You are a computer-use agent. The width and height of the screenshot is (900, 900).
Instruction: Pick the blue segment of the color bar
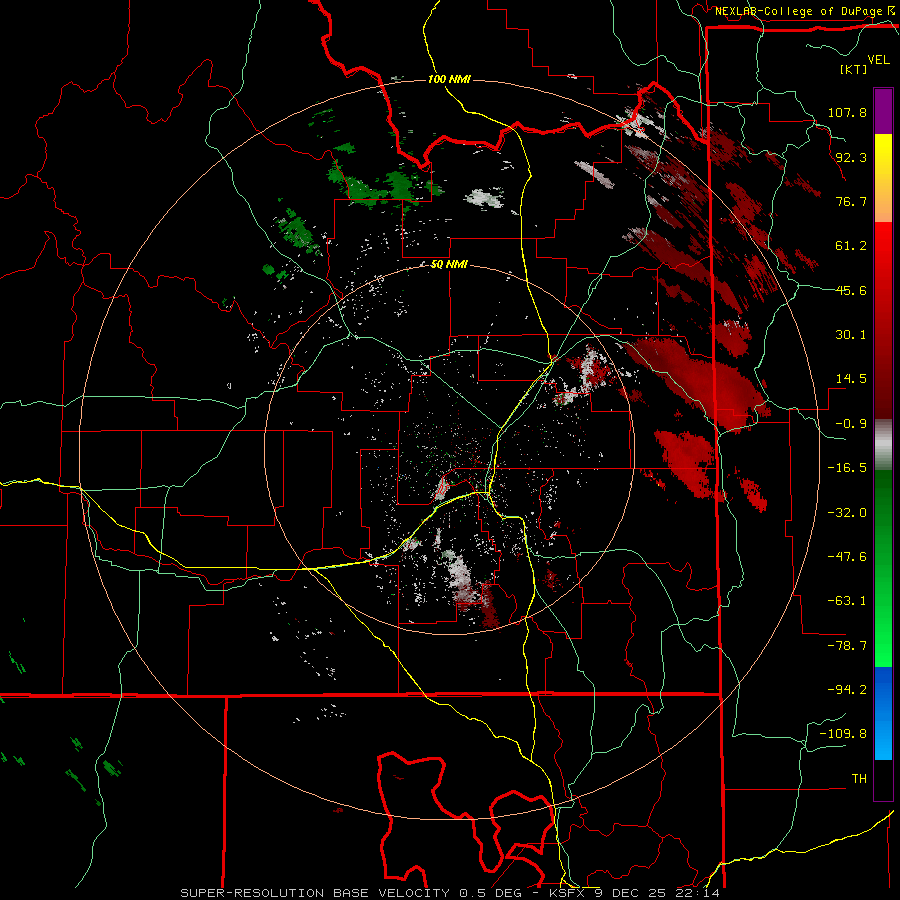click(x=883, y=695)
